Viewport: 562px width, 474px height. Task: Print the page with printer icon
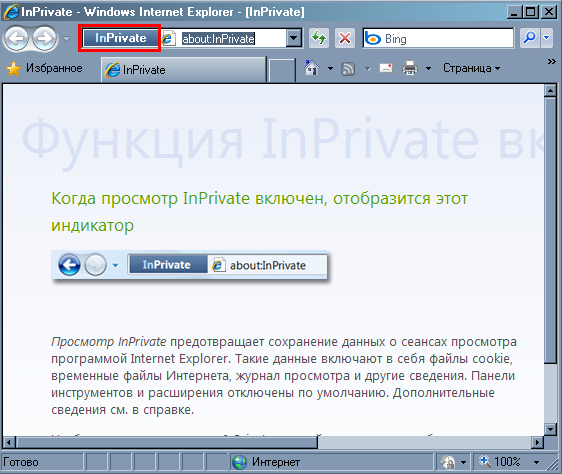click(410, 68)
